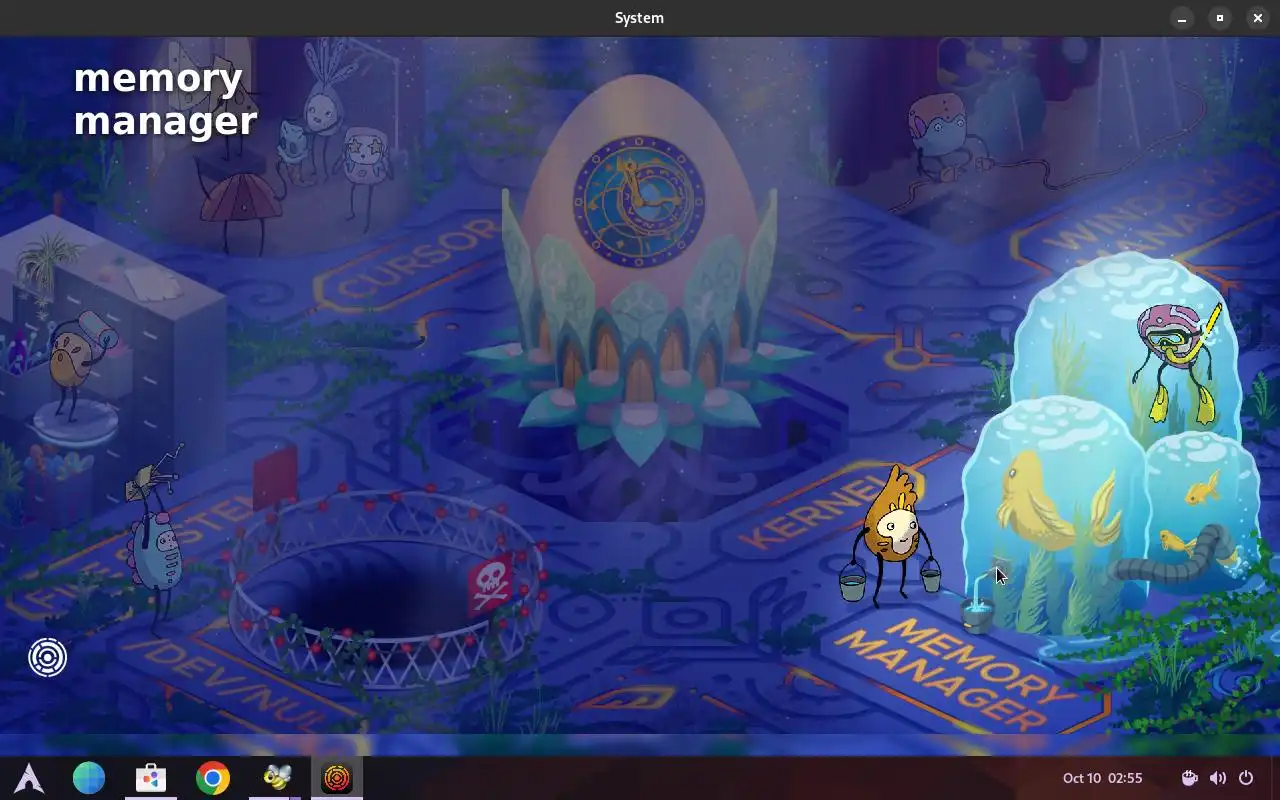Click the potato character carrying two buckets
Screen dimensions: 1280x800
pos(893,536)
